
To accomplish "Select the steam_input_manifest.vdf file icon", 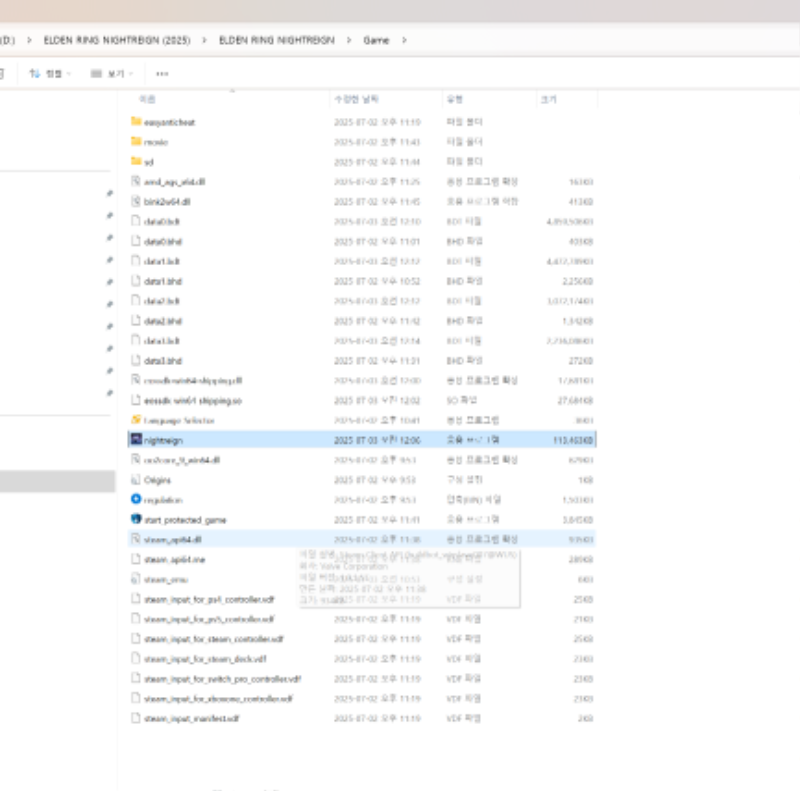I will click(136, 718).
